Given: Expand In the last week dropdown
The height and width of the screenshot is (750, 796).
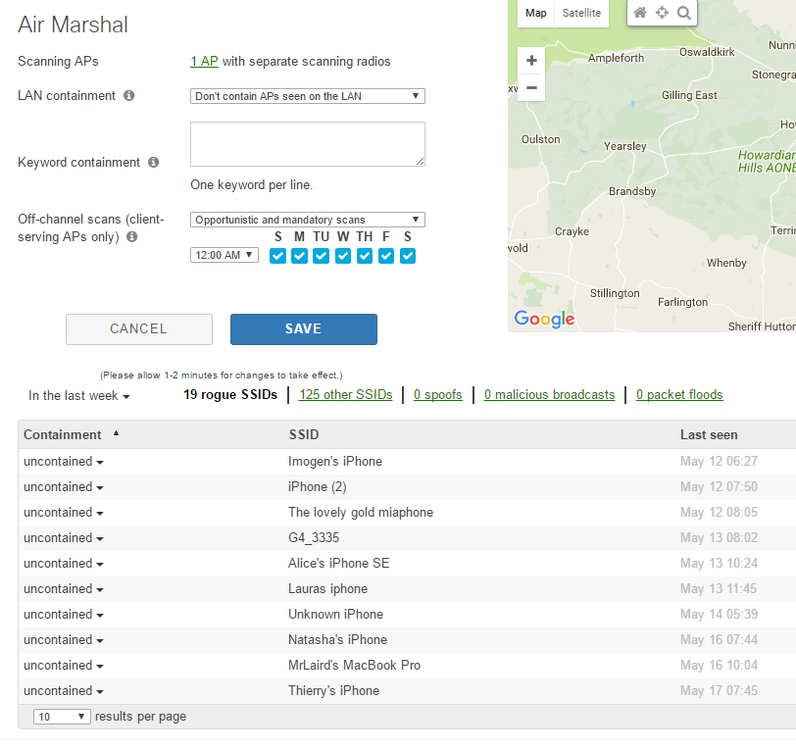Looking at the screenshot, I should [x=79, y=396].
